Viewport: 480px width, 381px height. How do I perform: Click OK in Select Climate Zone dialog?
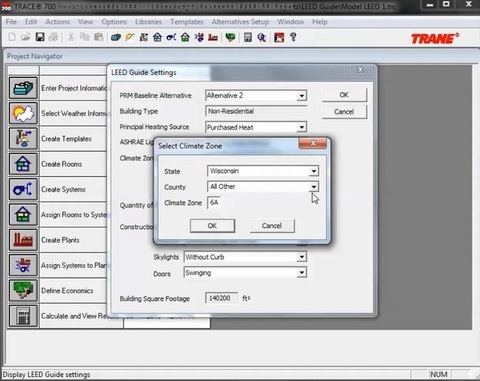tap(212, 226)
